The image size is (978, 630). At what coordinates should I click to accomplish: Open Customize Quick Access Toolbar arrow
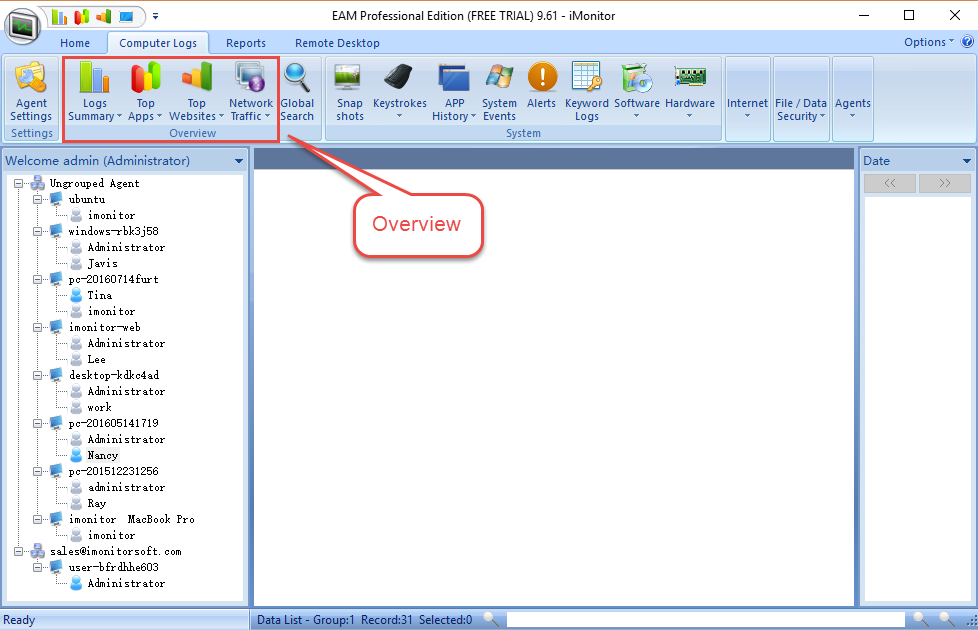pyautogui.click(x=155, y=17)
